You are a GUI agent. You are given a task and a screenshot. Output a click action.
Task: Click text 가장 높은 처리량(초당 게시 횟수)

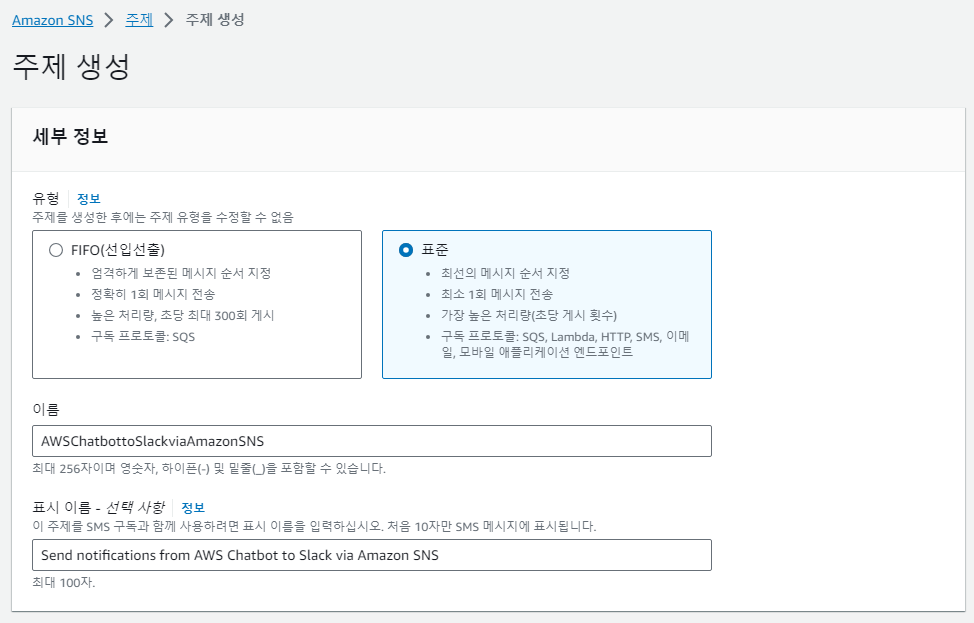[529, 316]
